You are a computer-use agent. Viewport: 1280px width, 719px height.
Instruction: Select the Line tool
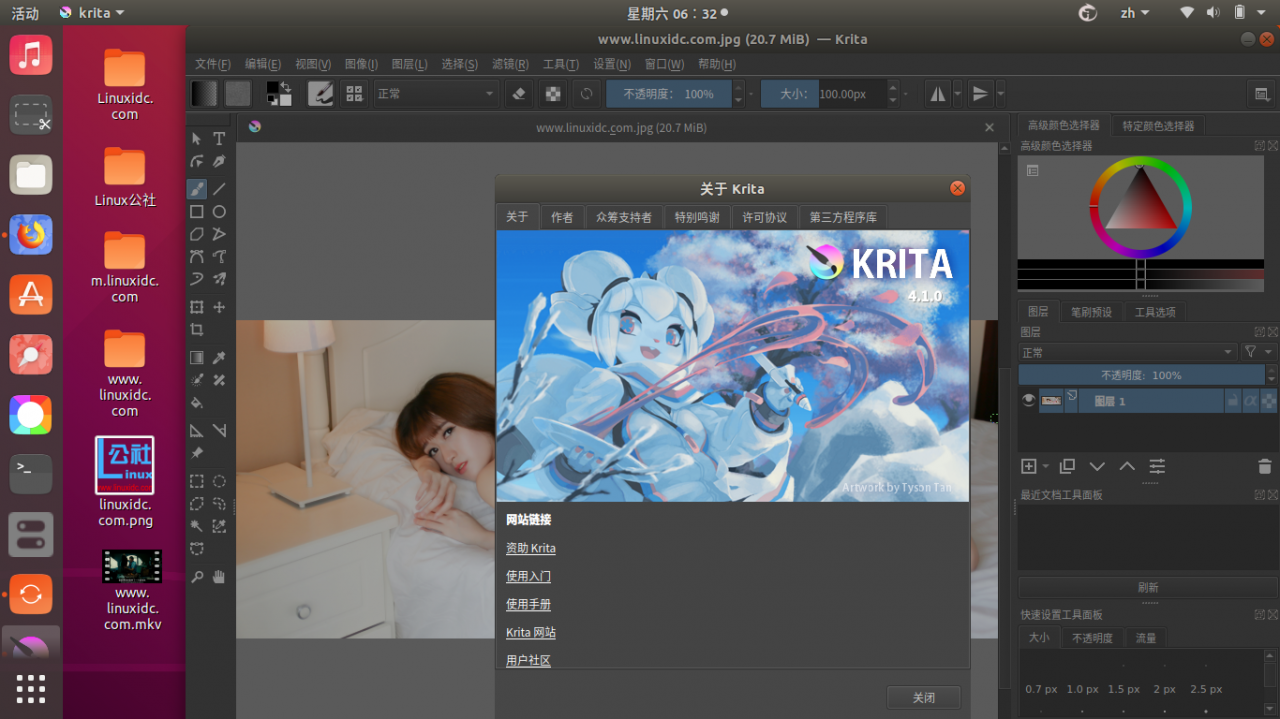pos(219,189)
